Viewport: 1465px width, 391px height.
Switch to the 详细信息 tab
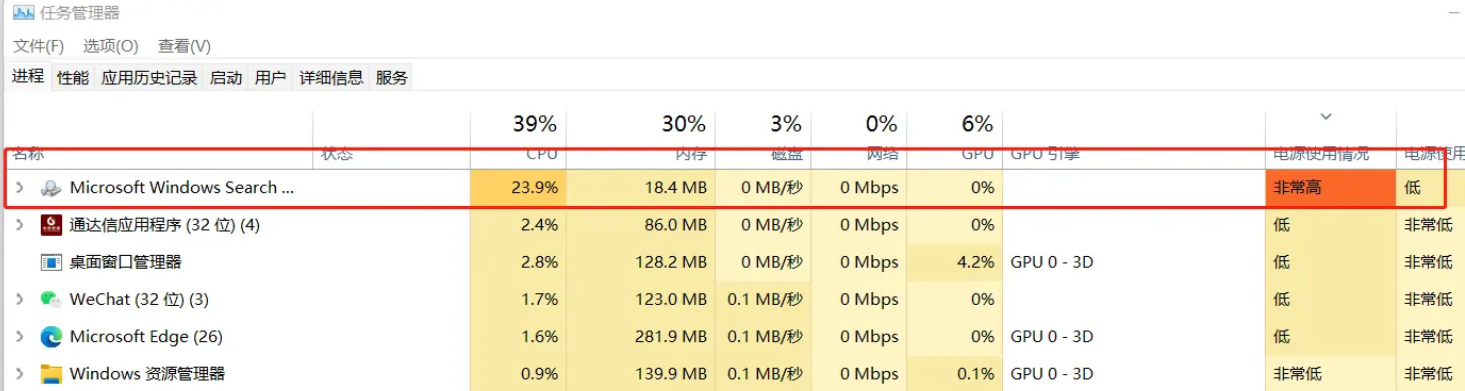(x=332, y=78)
